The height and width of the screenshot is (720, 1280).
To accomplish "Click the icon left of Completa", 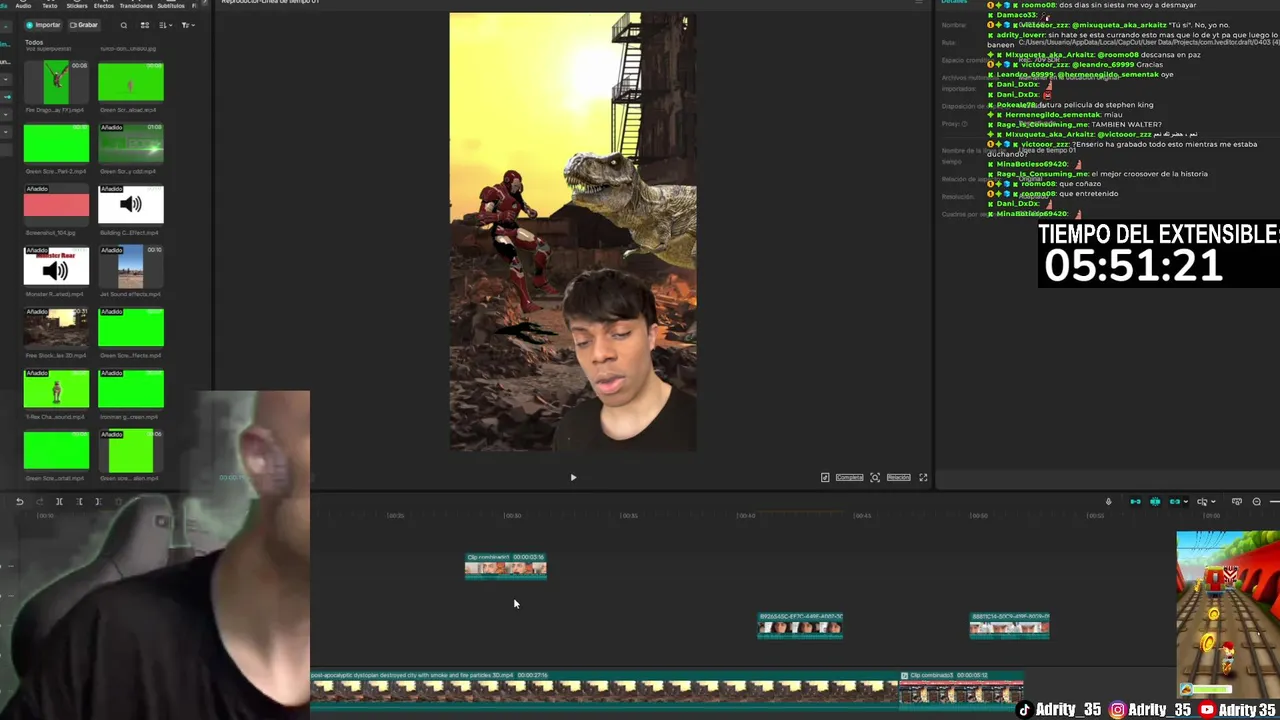I will (825, 478).
